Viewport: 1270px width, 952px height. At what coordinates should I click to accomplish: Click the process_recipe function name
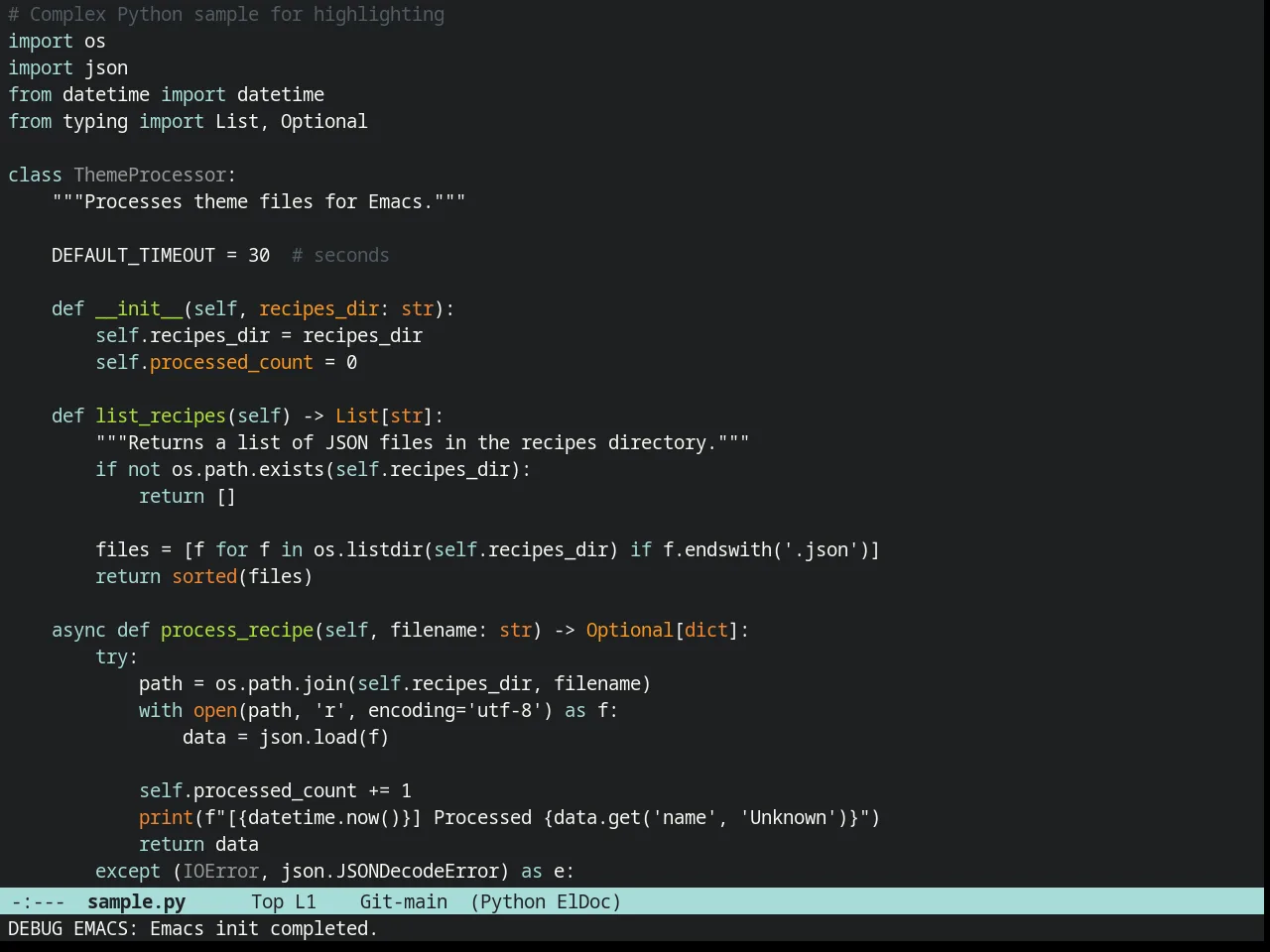pyautogui.click(x=237, y=630)
